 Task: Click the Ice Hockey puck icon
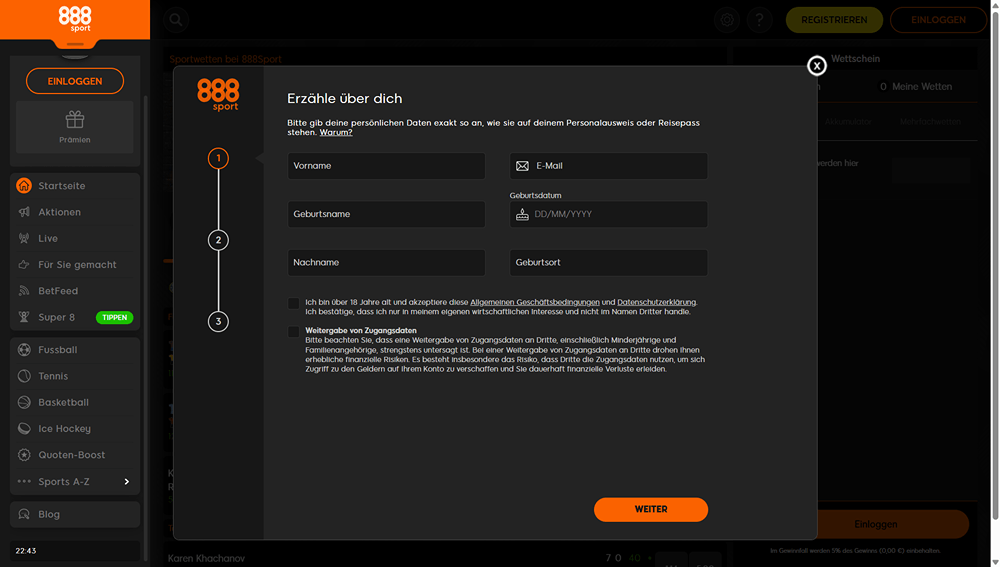pos(24,429)
